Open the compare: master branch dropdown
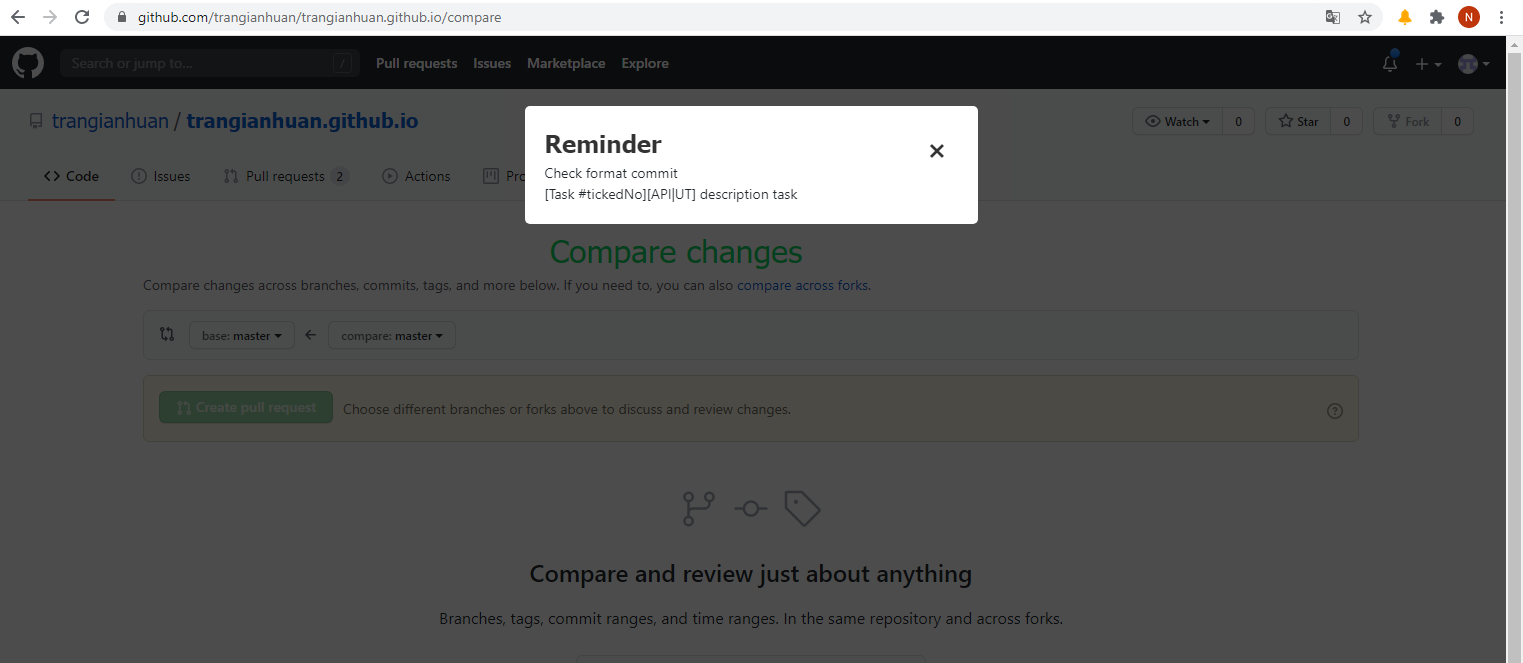Viewport: 1523px width, 663px height. point(392,336)
